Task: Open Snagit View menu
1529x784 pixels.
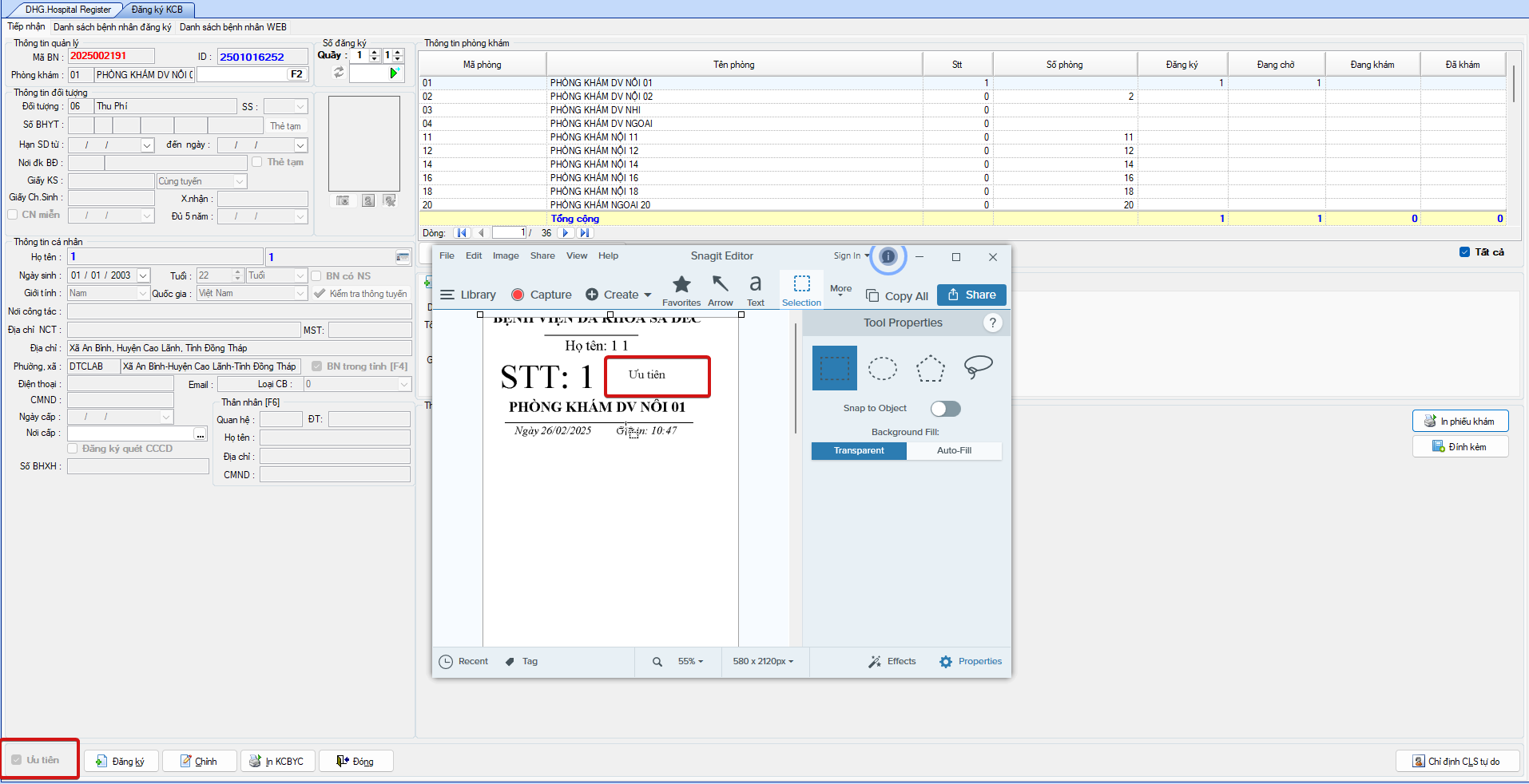Action: (x=577, y=256)
